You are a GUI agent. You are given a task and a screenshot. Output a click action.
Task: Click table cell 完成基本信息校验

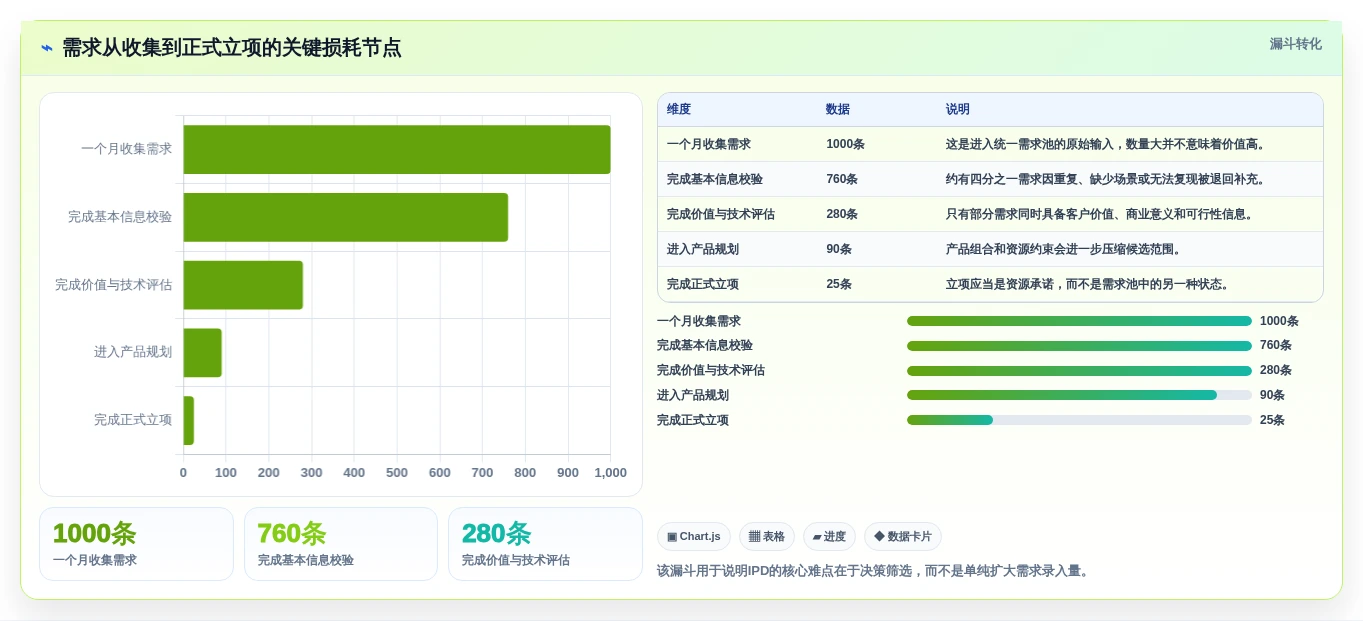[715, 179]
